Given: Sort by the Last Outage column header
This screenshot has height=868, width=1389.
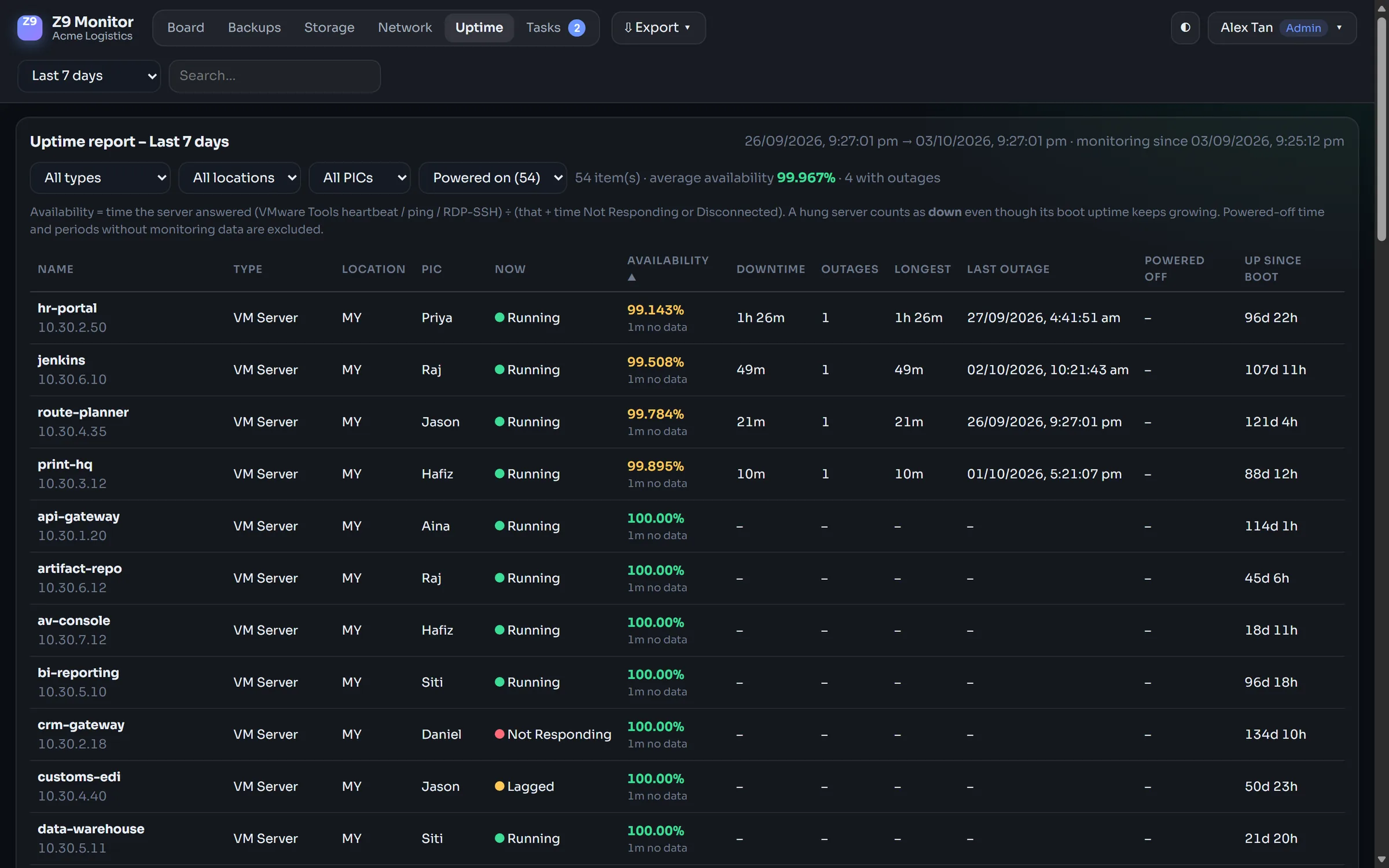Looking at the screenshot, I should (x=1008, y=269).
